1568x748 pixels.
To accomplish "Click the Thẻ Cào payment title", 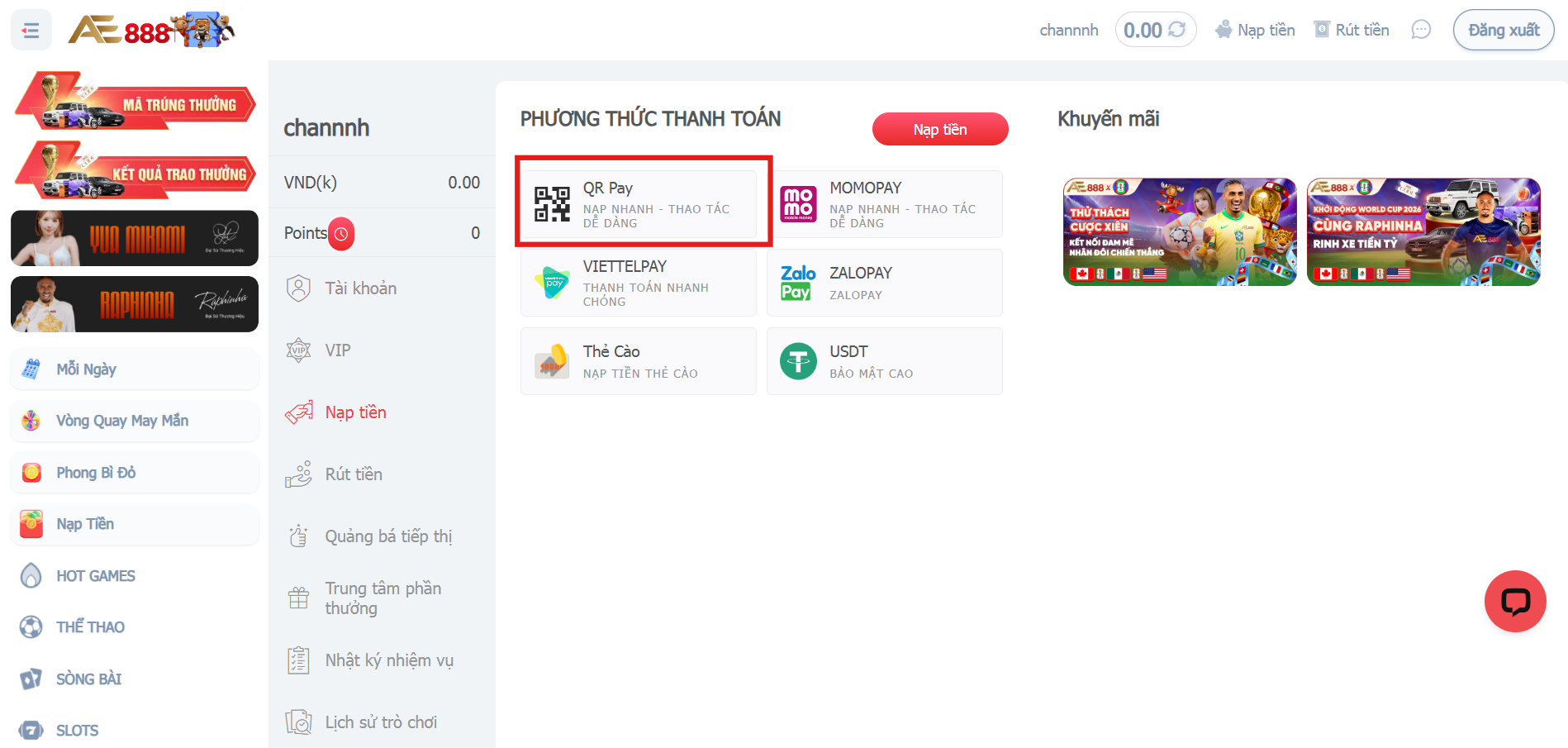I will 611,351.
